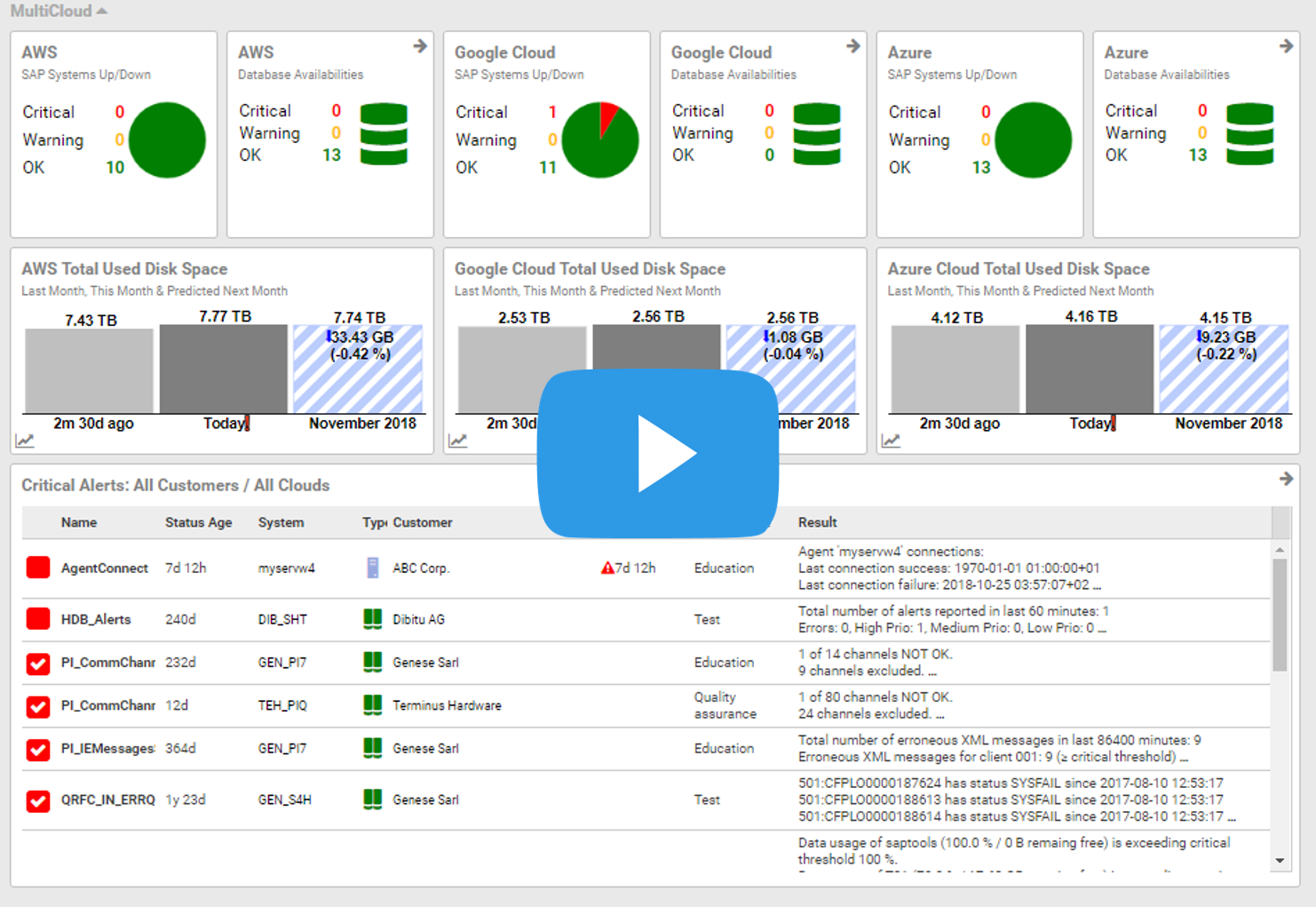The width and height of the screenshot is (1316, 907).
Task: Click the database icon beside Dibitu AG
Action: [371, 618]
